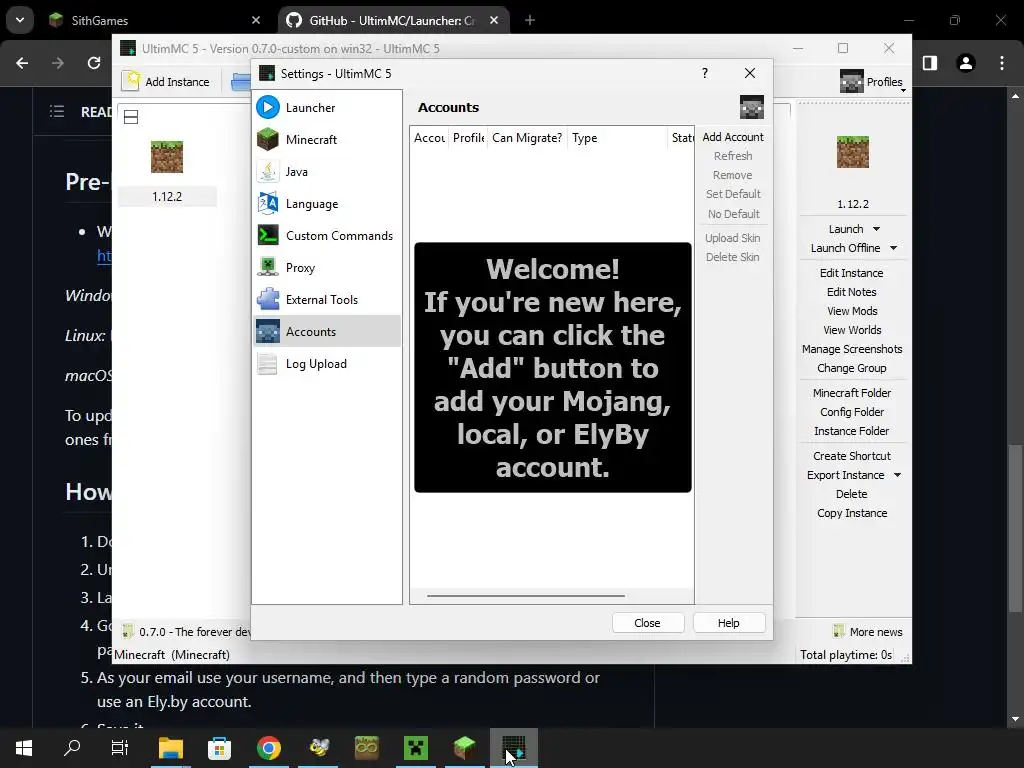The width and height of the screenshot is (1024, 768).
Task: Open the README outline list icon
Action: coord(57,111)
